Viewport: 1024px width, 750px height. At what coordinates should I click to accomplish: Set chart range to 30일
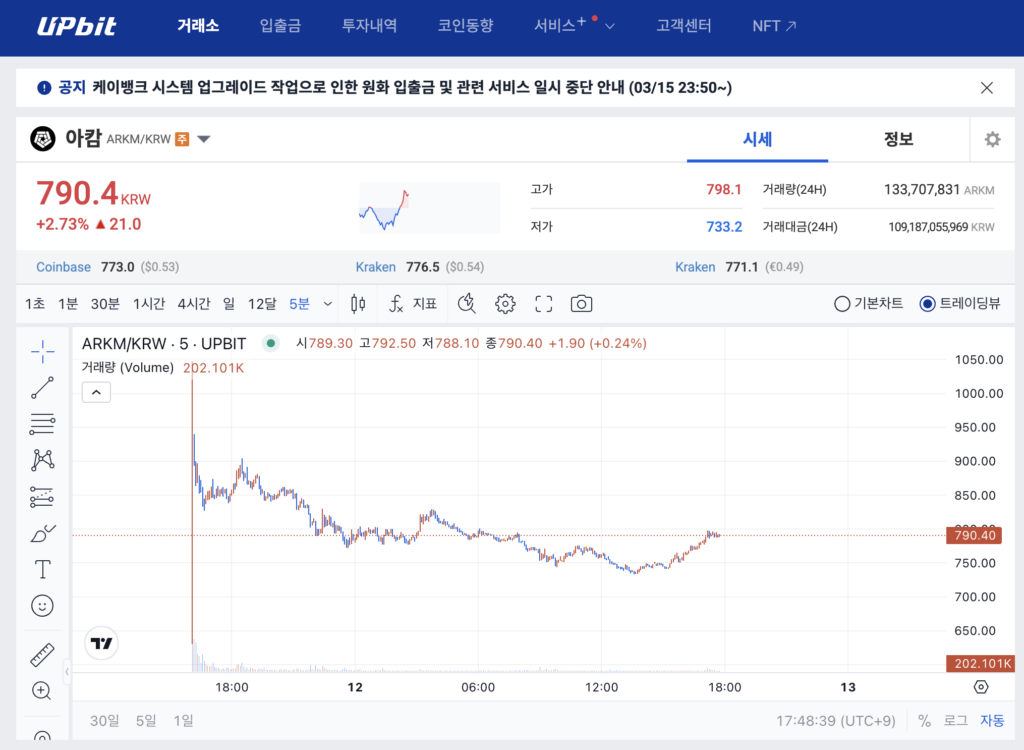[104, 721]
